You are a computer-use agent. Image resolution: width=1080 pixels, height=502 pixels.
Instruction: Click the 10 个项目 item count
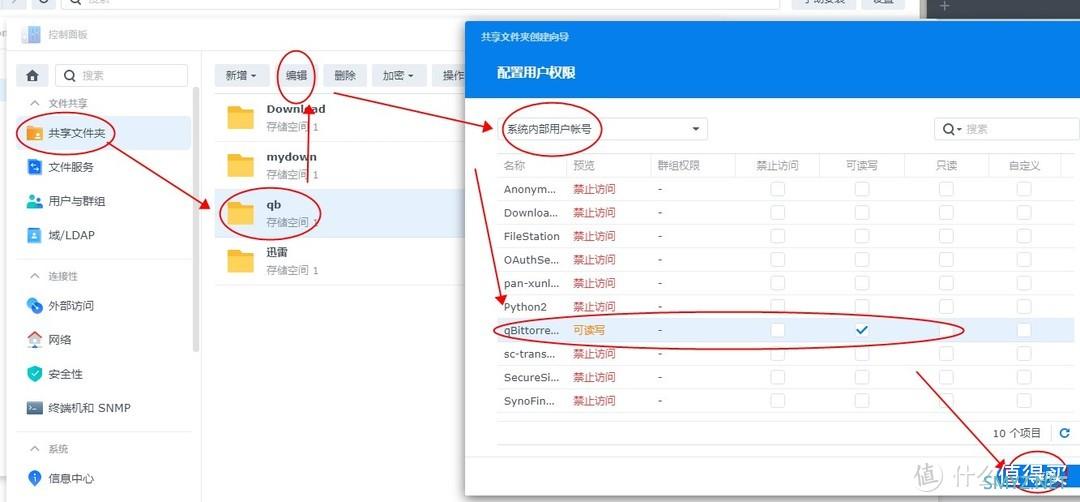point(1017,433)
